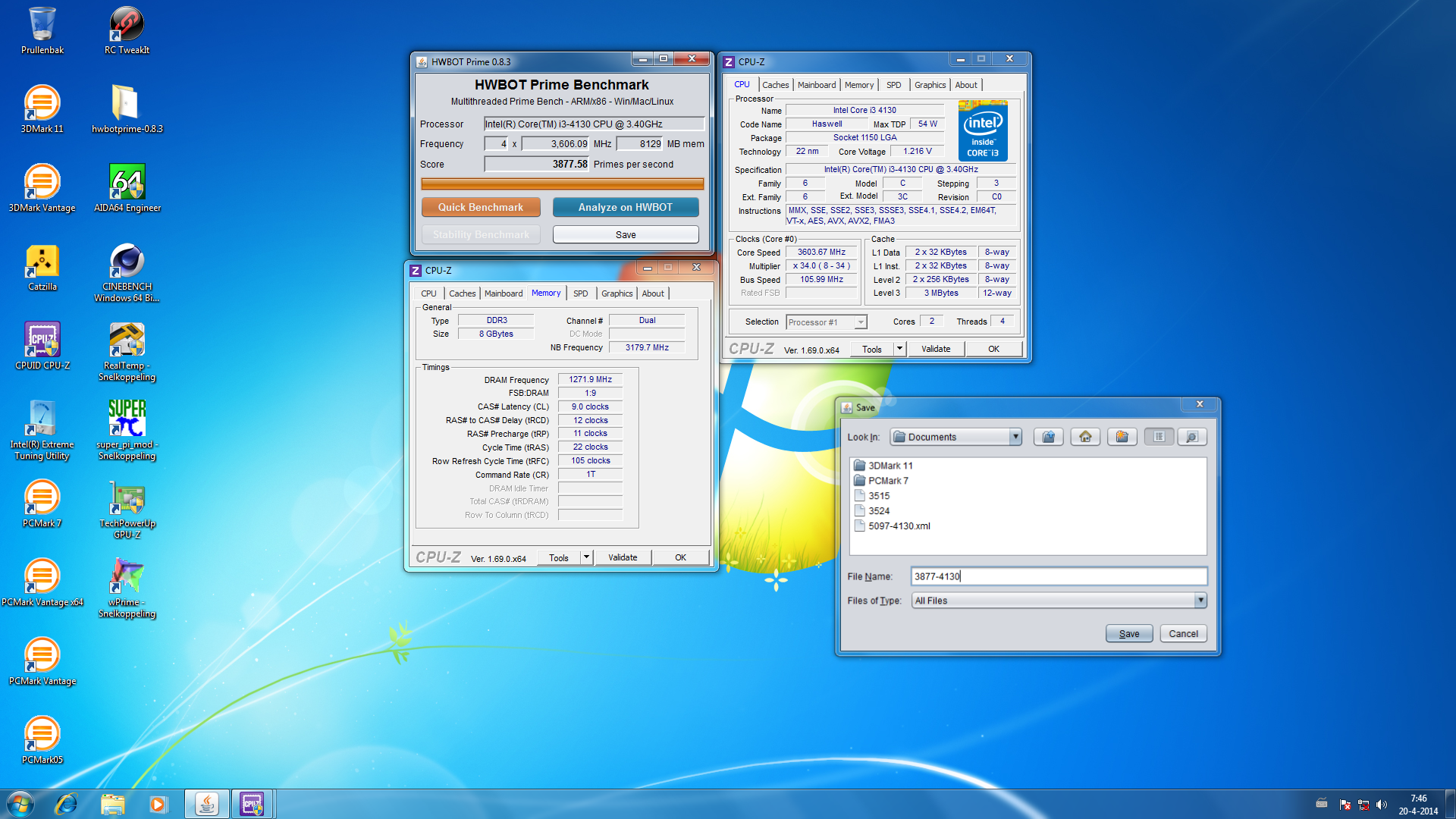Switch Save dialog to details view

[1191, 437]
